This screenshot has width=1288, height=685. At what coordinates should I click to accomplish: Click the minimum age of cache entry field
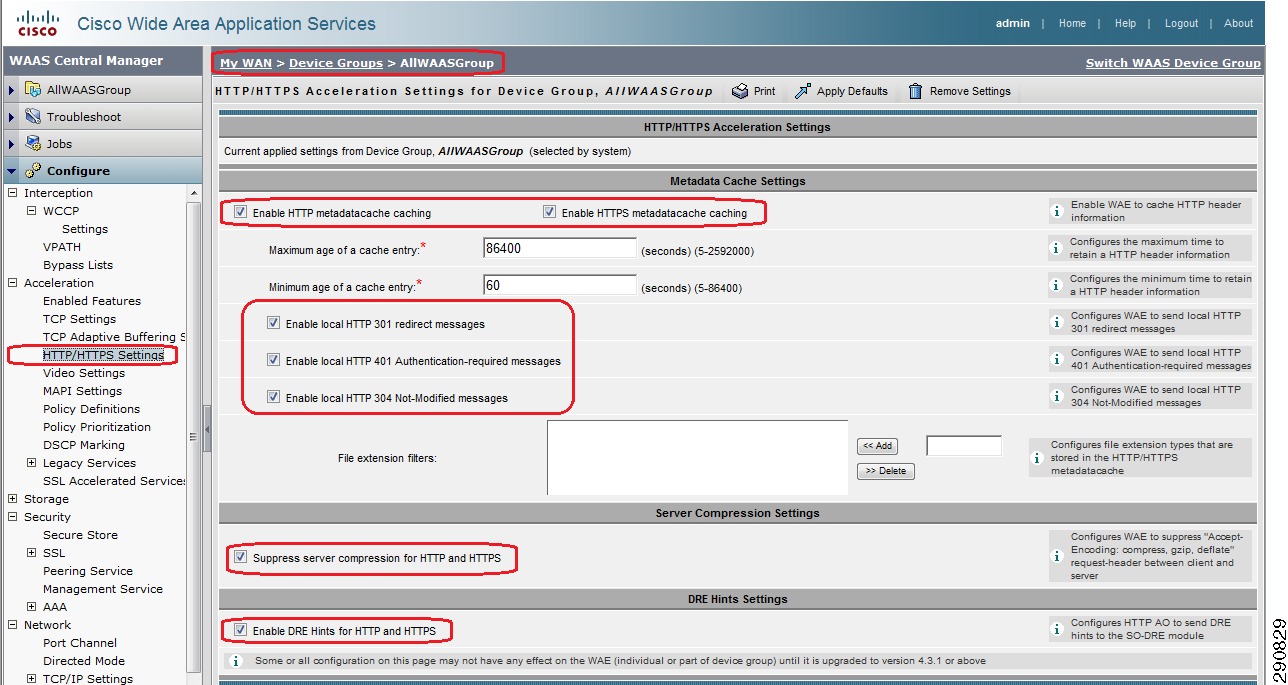560,285
